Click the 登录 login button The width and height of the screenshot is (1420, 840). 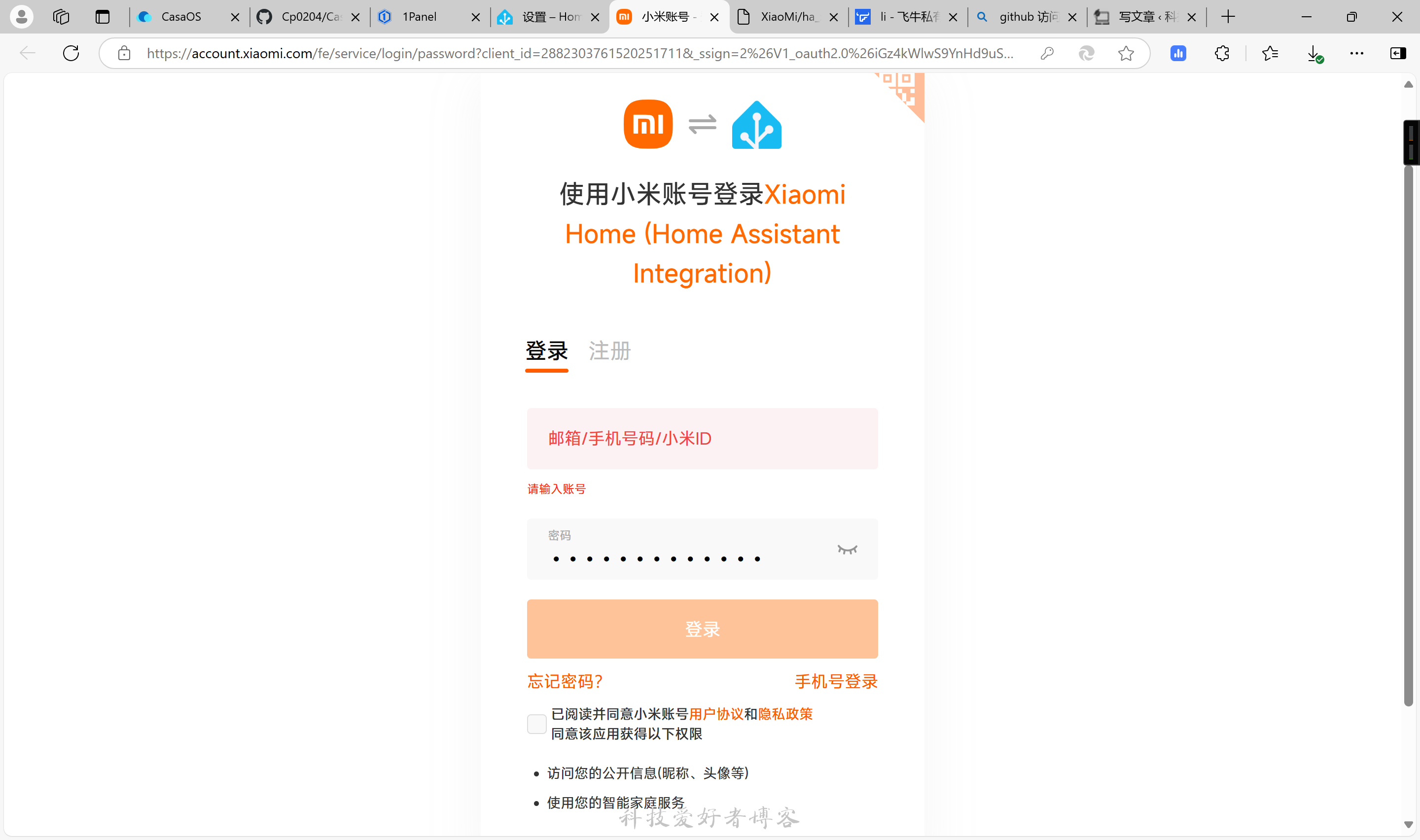pyautogui.click(x=702, y=629)
